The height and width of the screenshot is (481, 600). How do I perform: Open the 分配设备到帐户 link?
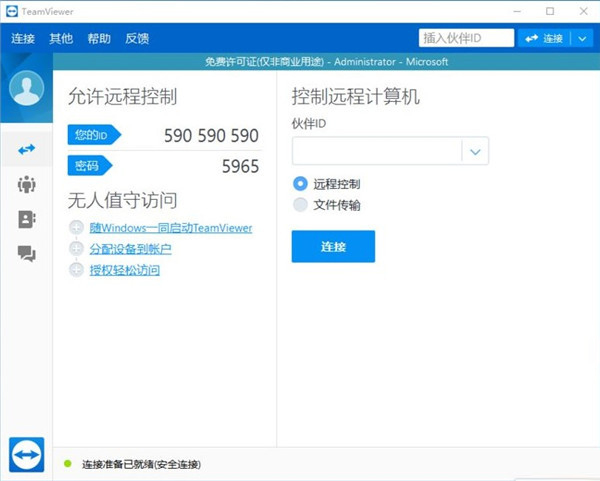tap(130, 249)
